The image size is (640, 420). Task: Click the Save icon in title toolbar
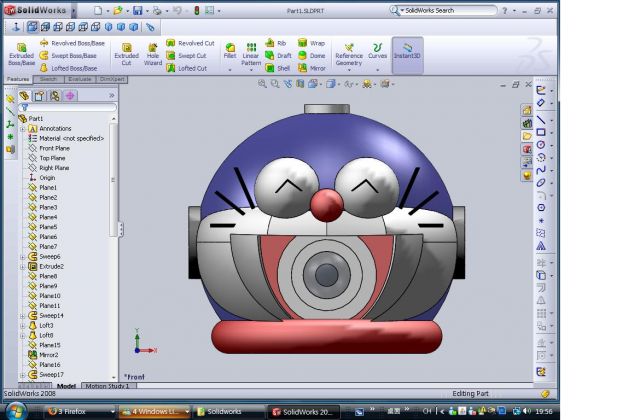point(138,11)
